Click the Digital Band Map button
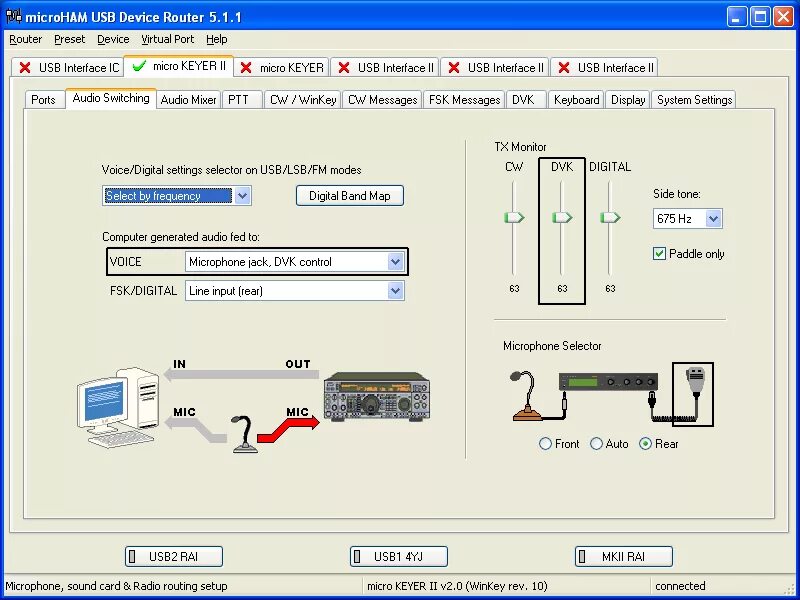800x600 pixels. (x=349, y=196)
